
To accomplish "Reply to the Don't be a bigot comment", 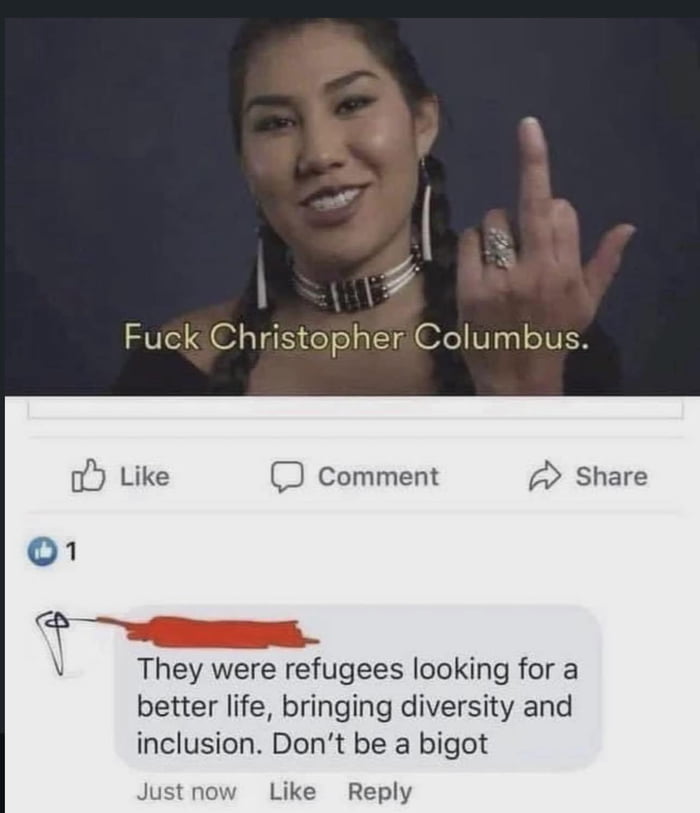I will coord(380,792).
